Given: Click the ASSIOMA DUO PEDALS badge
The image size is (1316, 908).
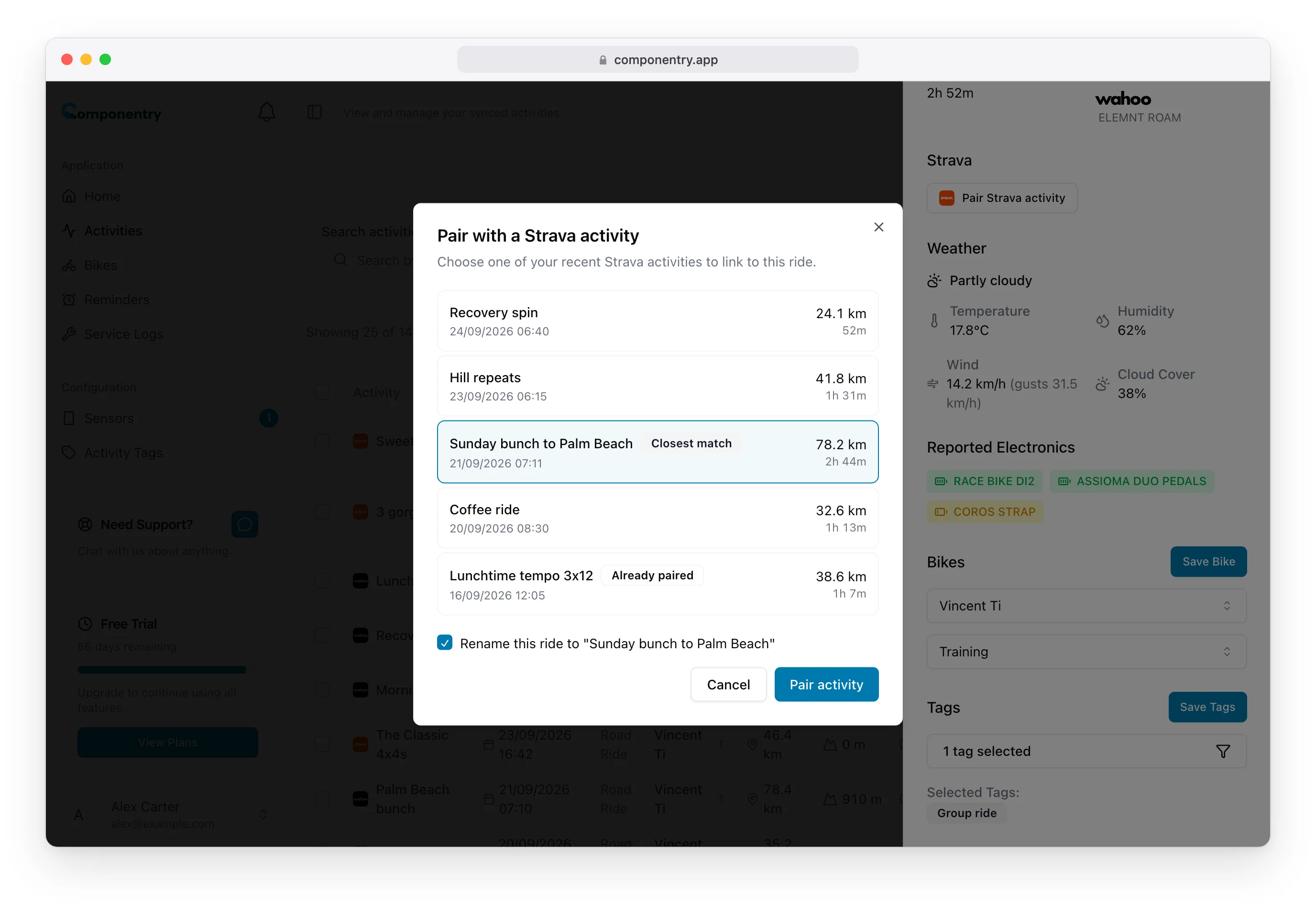Looking at the screenshot, I should click(x=1132, y=481).
